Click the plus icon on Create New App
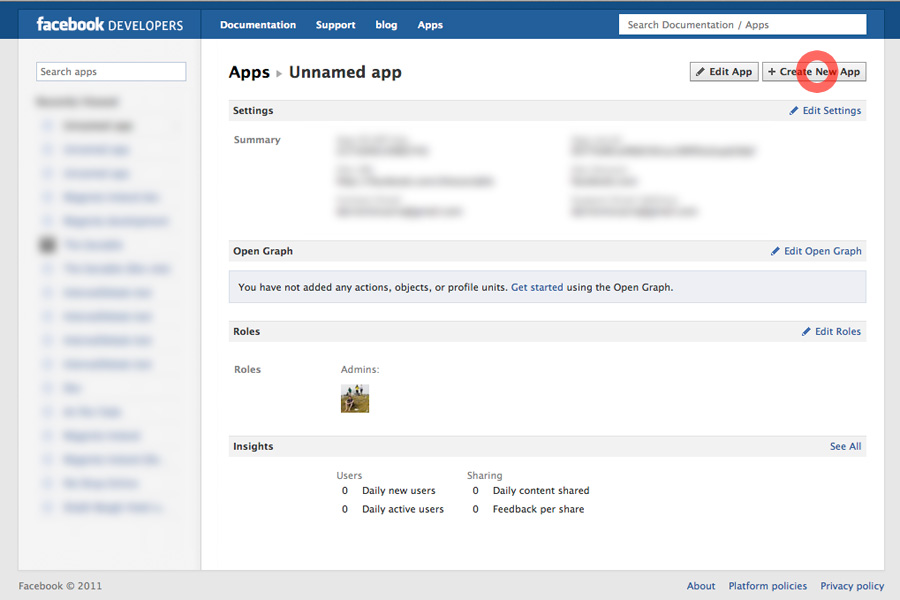 (771, 72)
